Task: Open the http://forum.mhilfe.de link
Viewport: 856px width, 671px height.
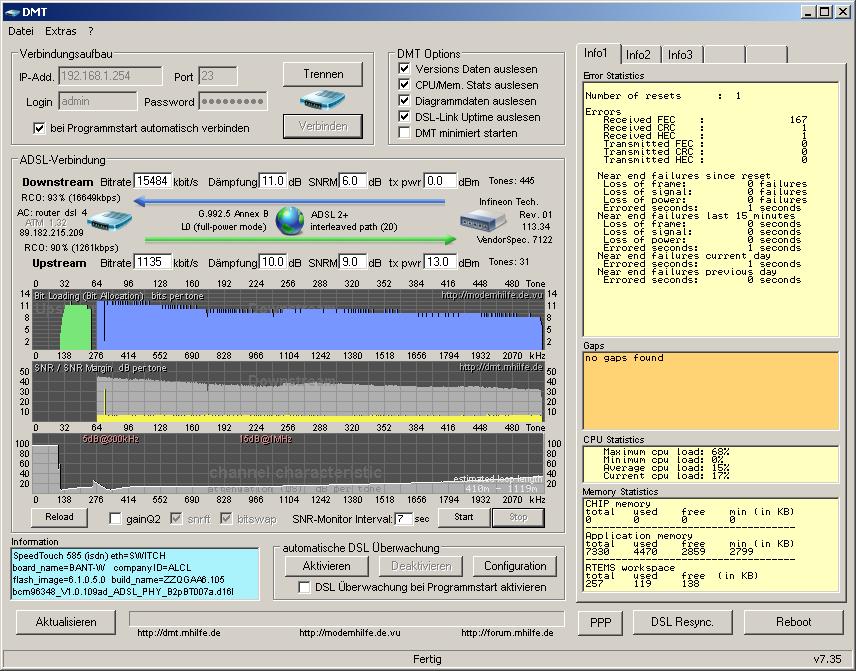Action: point(507,632)
